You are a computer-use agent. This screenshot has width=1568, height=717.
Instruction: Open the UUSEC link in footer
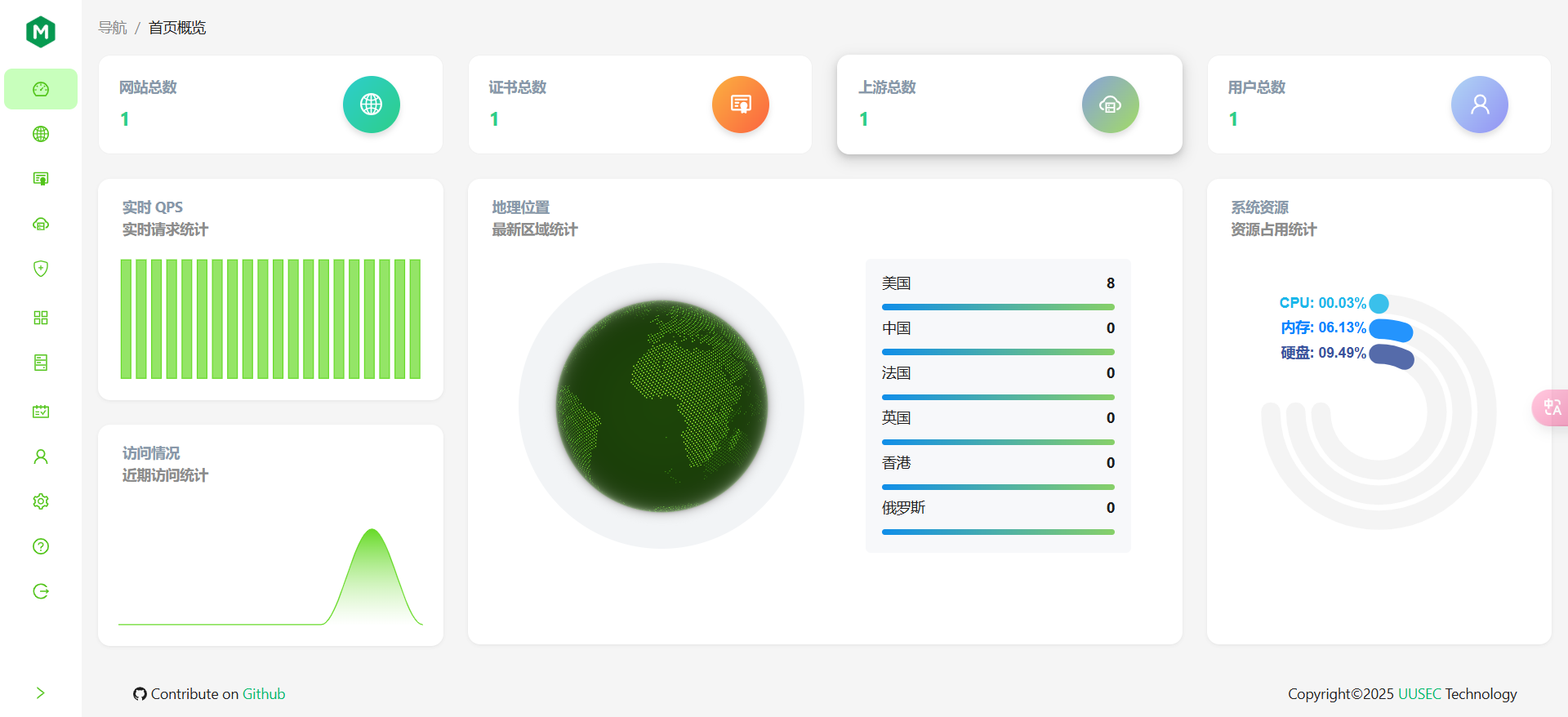(x=1419, y=694)
